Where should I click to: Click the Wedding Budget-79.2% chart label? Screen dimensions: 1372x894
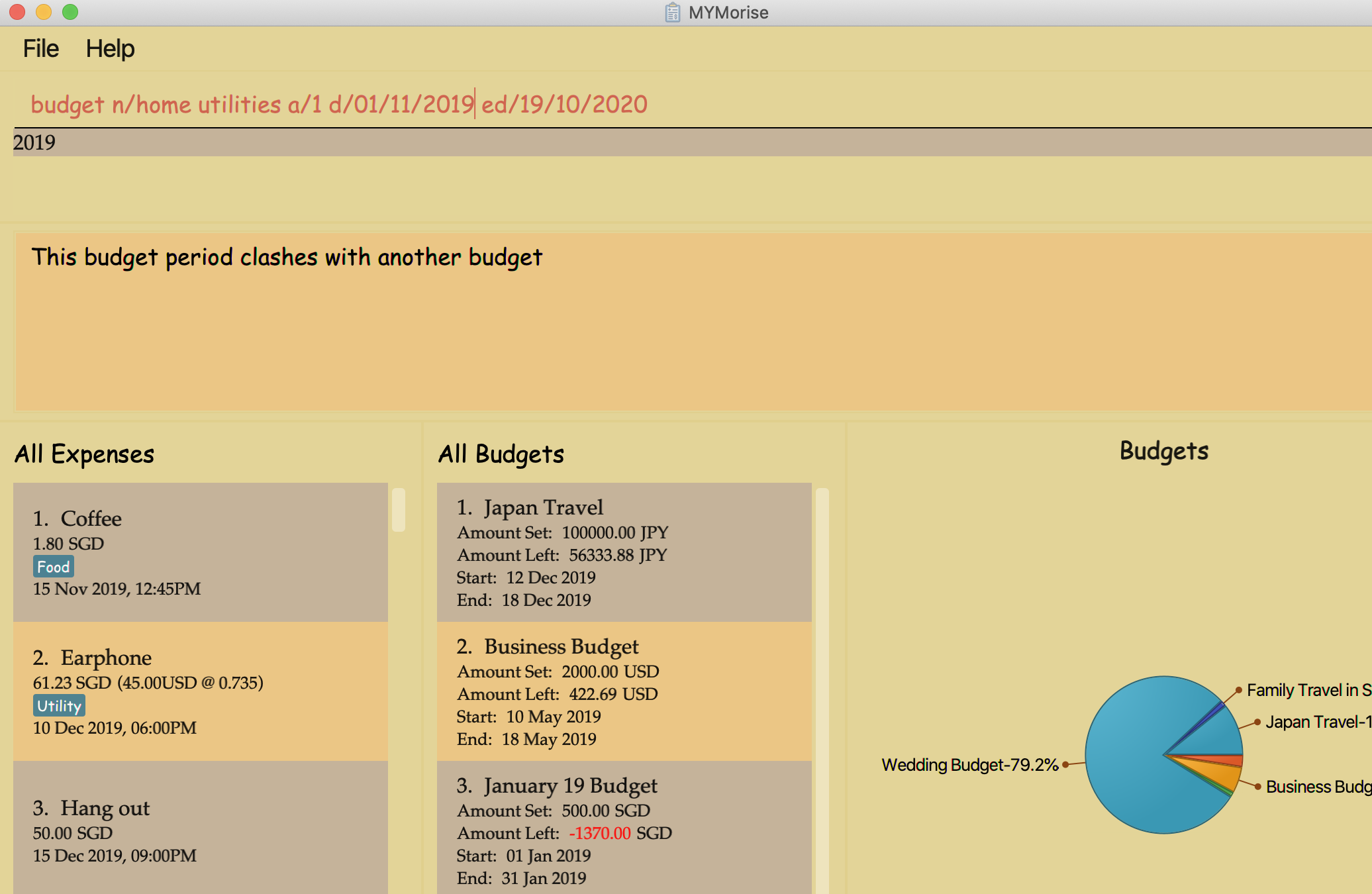(x=969, y=765)
